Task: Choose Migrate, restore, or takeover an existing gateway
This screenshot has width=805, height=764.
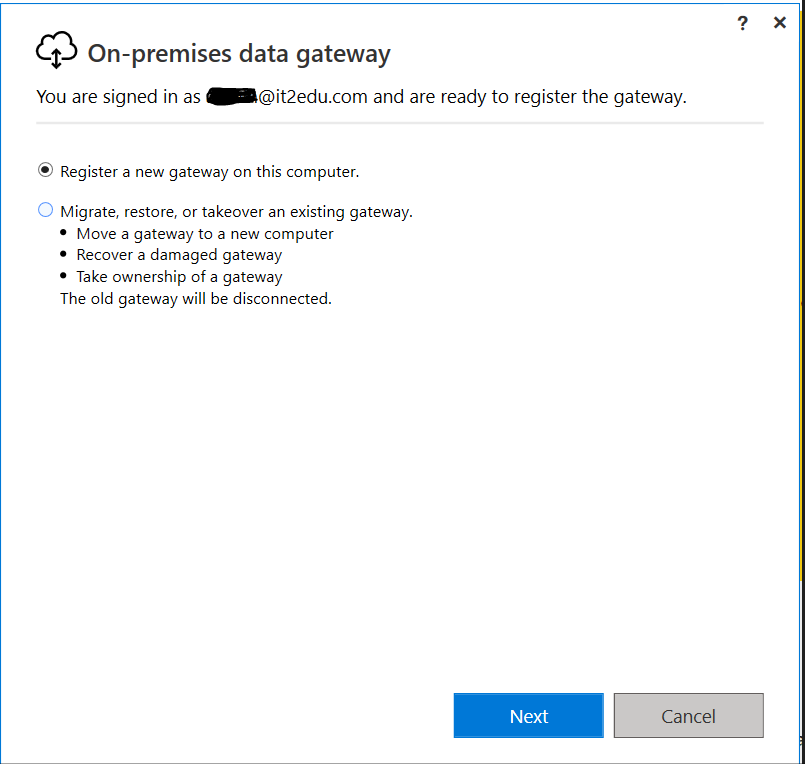Action: click(x=43, y=210)
